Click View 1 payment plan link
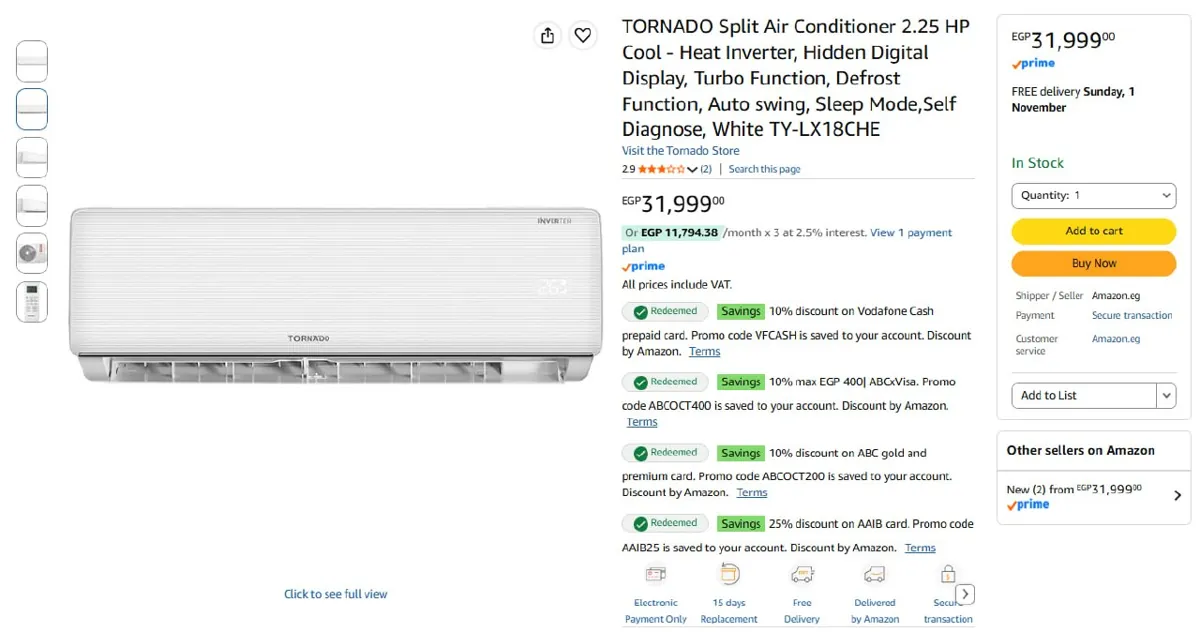Viewport: 1200px width, 632px height. pyautogui.click(x=787, y=240)
